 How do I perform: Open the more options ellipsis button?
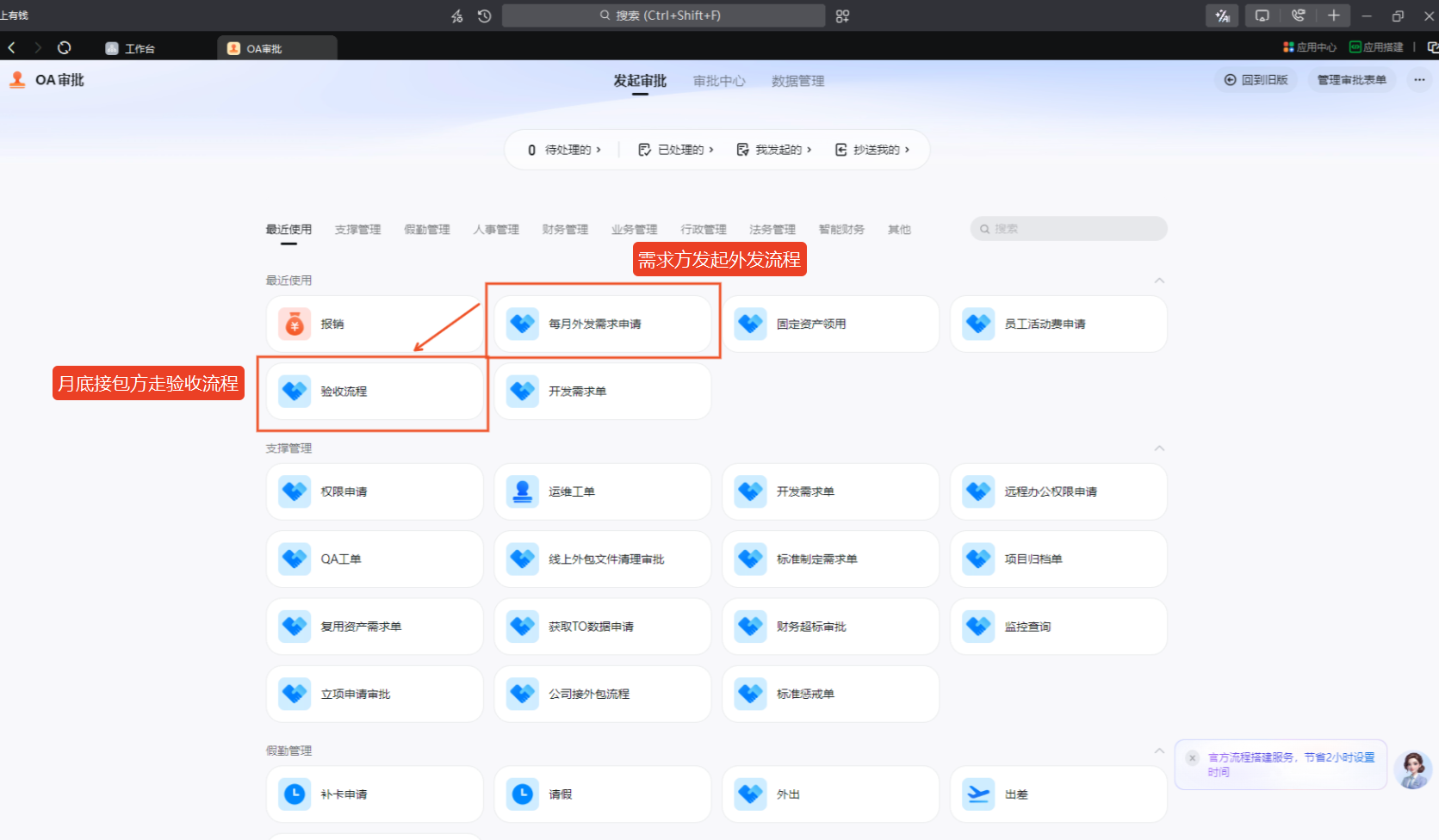[x=1419, y=80]
